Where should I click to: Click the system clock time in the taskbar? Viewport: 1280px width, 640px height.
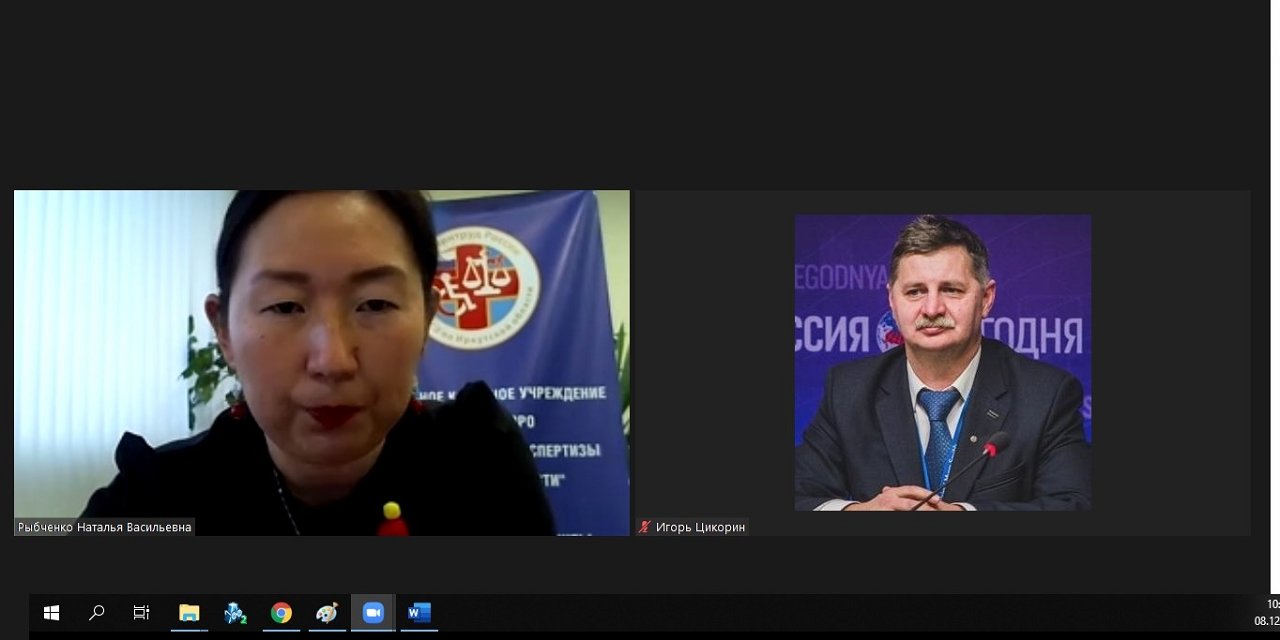coord(1272,604)
